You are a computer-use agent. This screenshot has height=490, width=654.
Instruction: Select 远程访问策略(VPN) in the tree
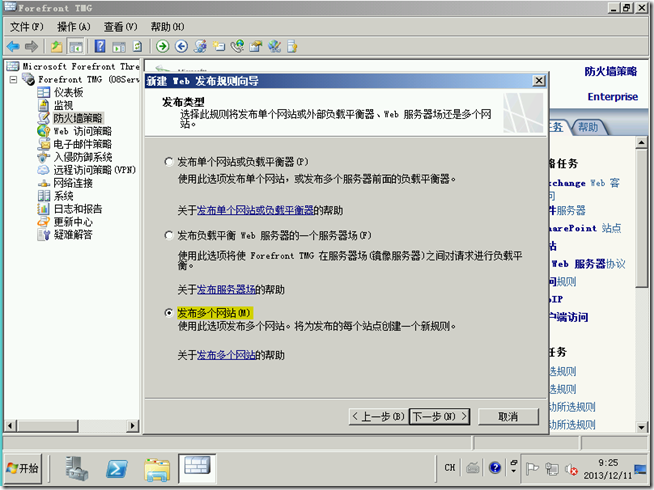tap(95, 170)
